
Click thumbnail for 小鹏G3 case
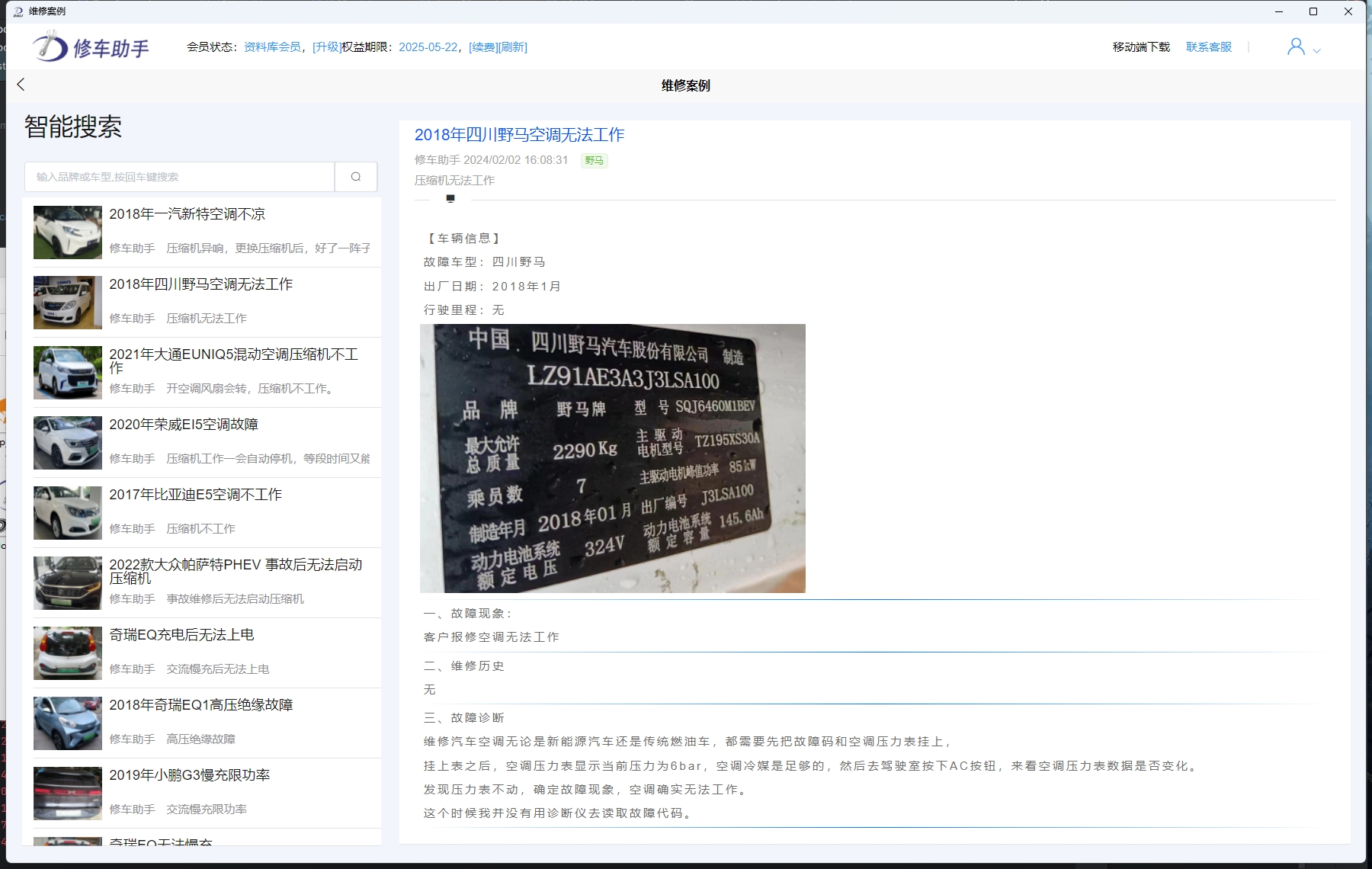[68, 794]
